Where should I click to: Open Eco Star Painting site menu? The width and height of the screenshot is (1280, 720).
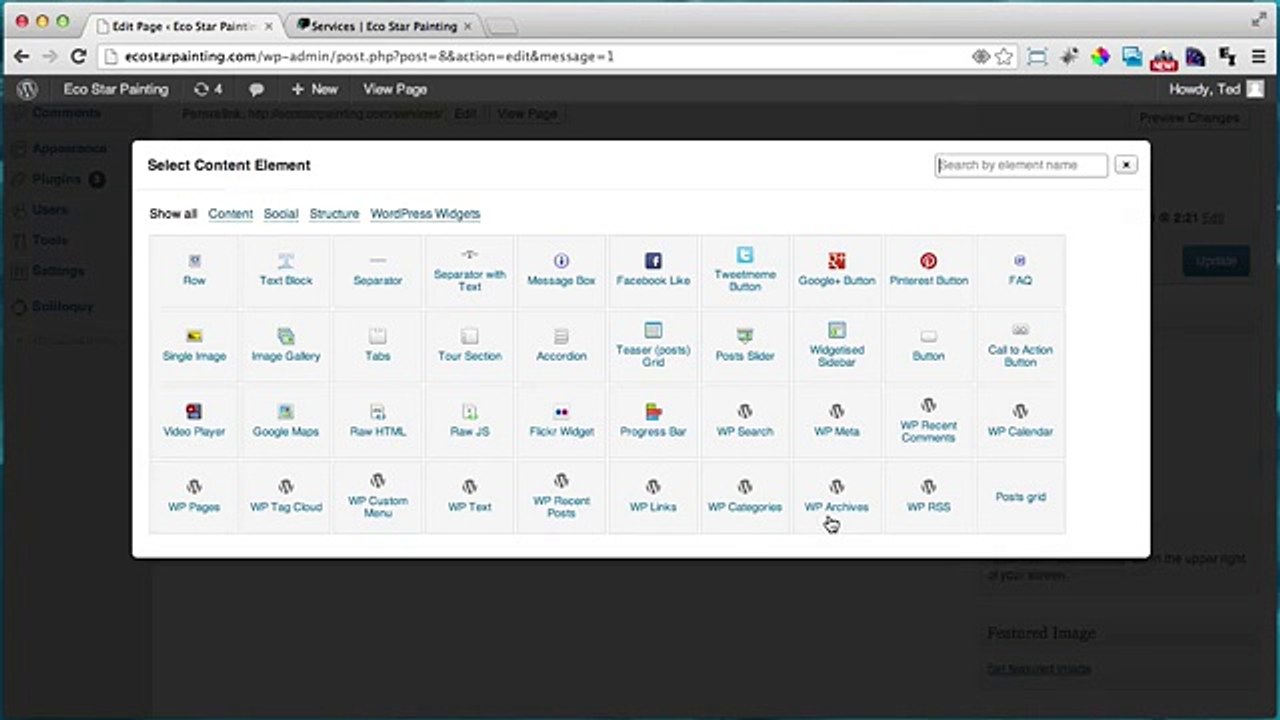point(116,89)
